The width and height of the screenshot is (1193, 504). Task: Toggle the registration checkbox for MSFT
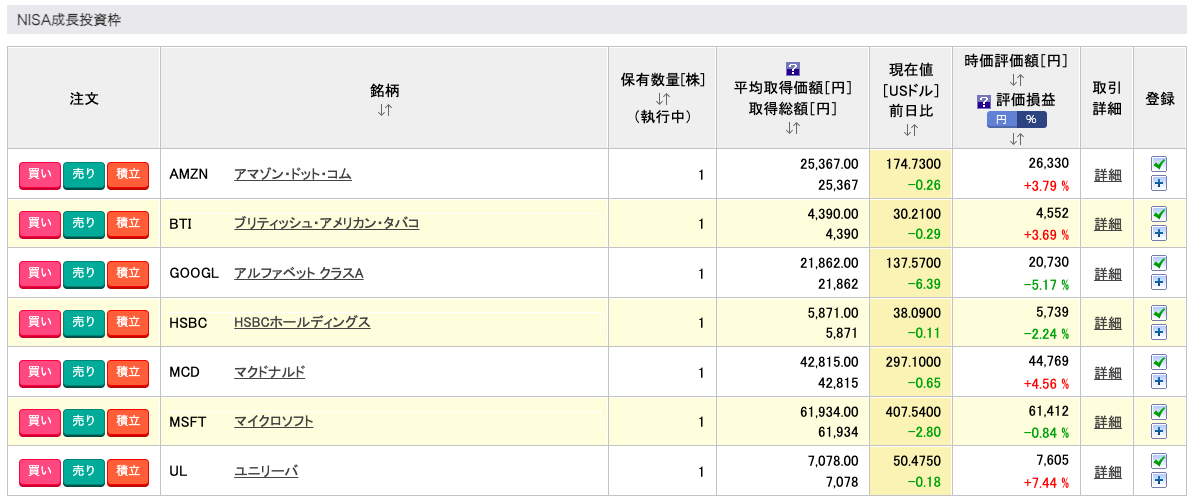[1159, 411]
